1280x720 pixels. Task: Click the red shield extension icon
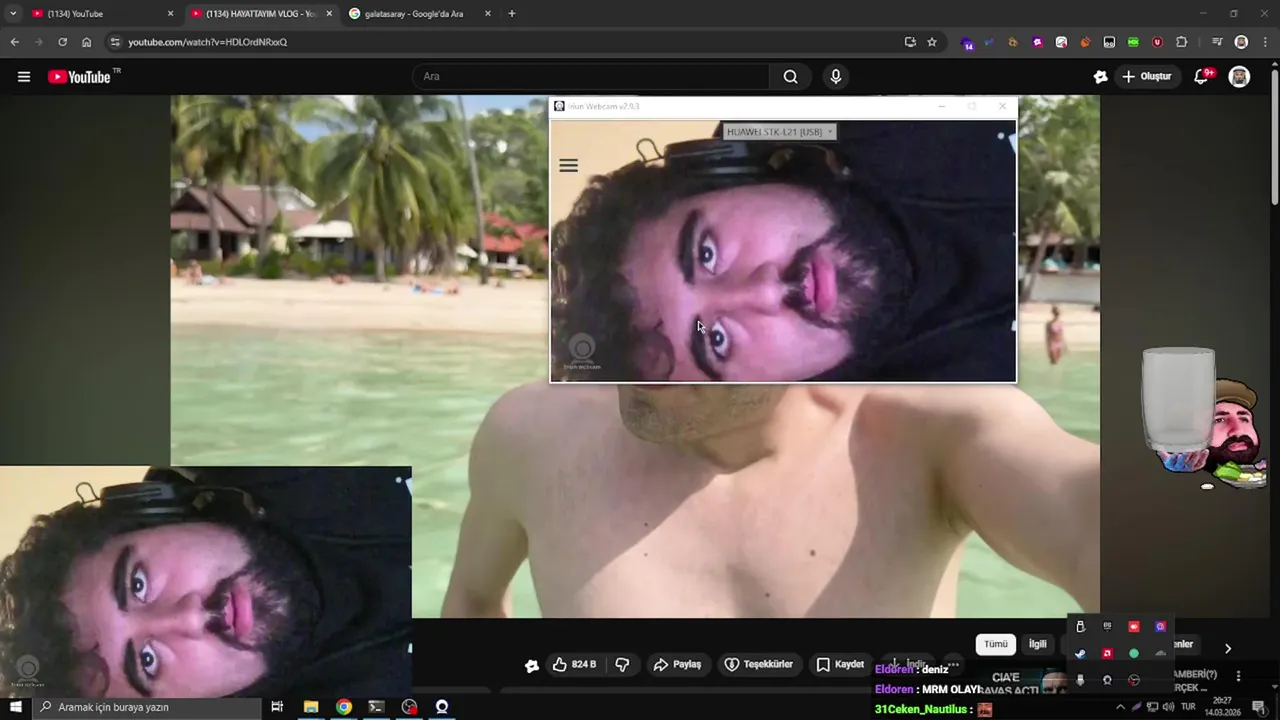click(x=1157, y=42)
